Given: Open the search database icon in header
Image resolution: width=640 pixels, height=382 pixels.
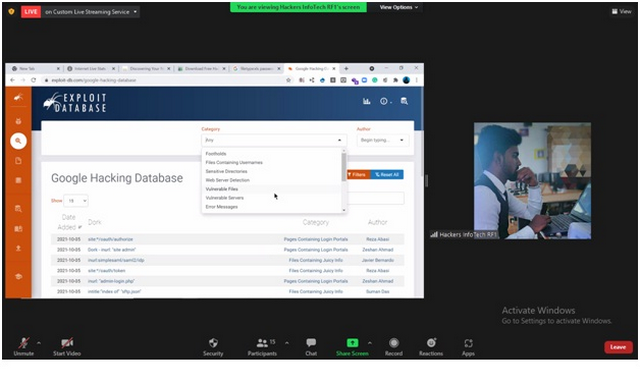Looking at the screenshot, I should tap(404, 101).
